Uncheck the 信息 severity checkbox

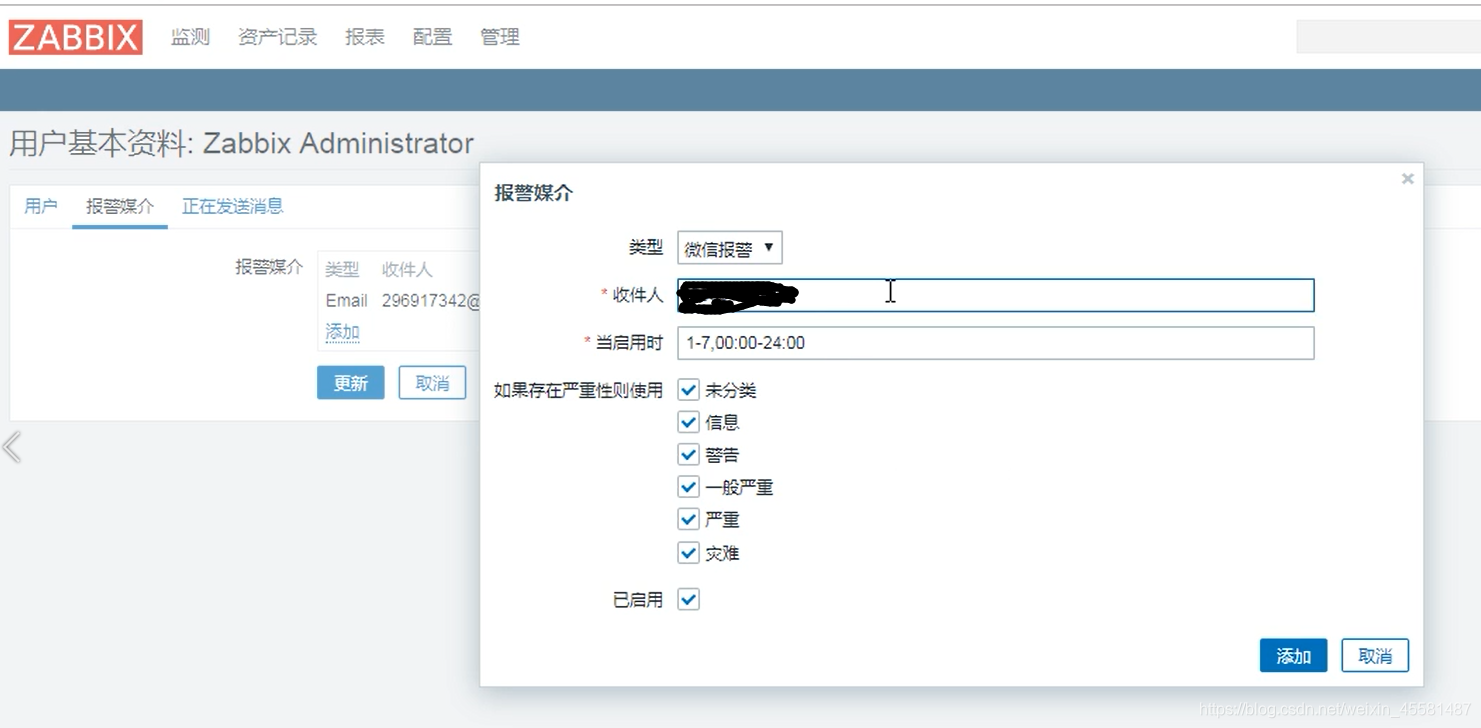coord(688,422)
